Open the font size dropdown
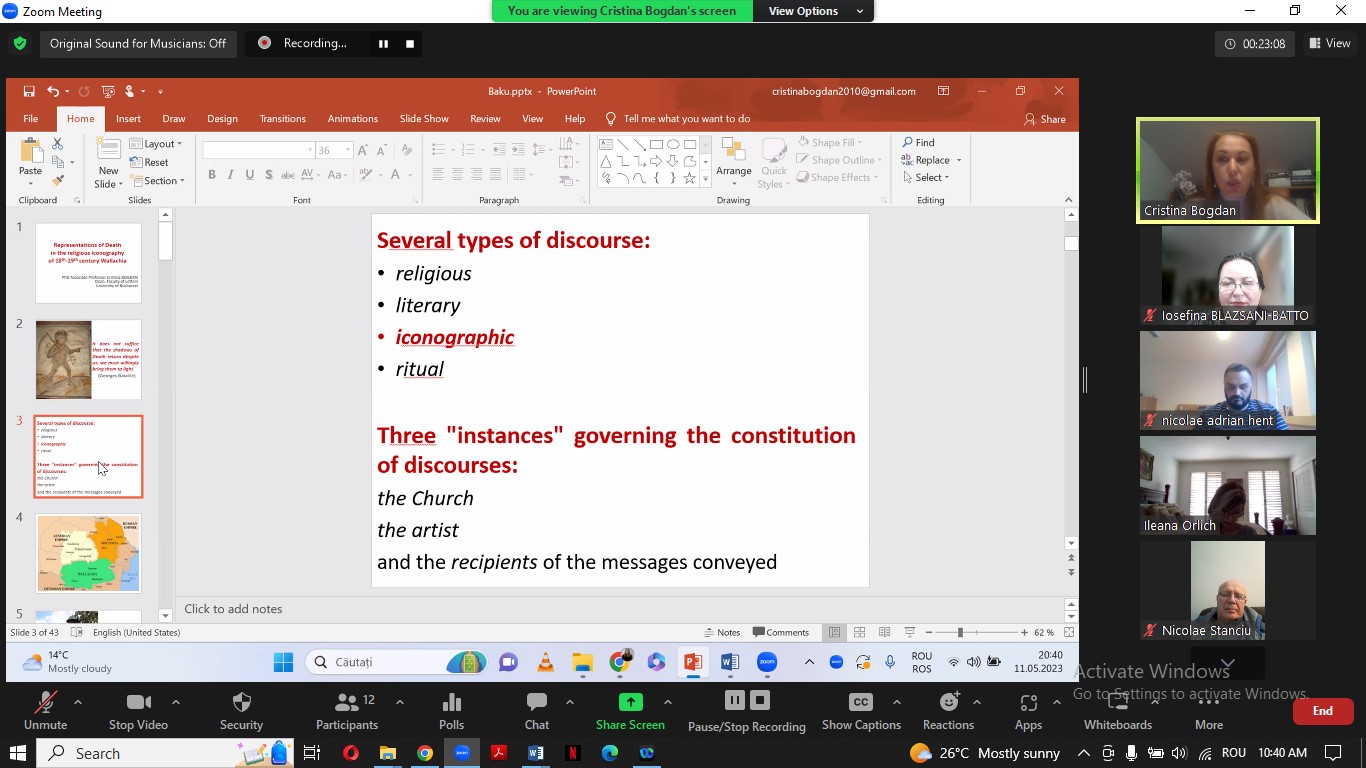 [348, 150]
